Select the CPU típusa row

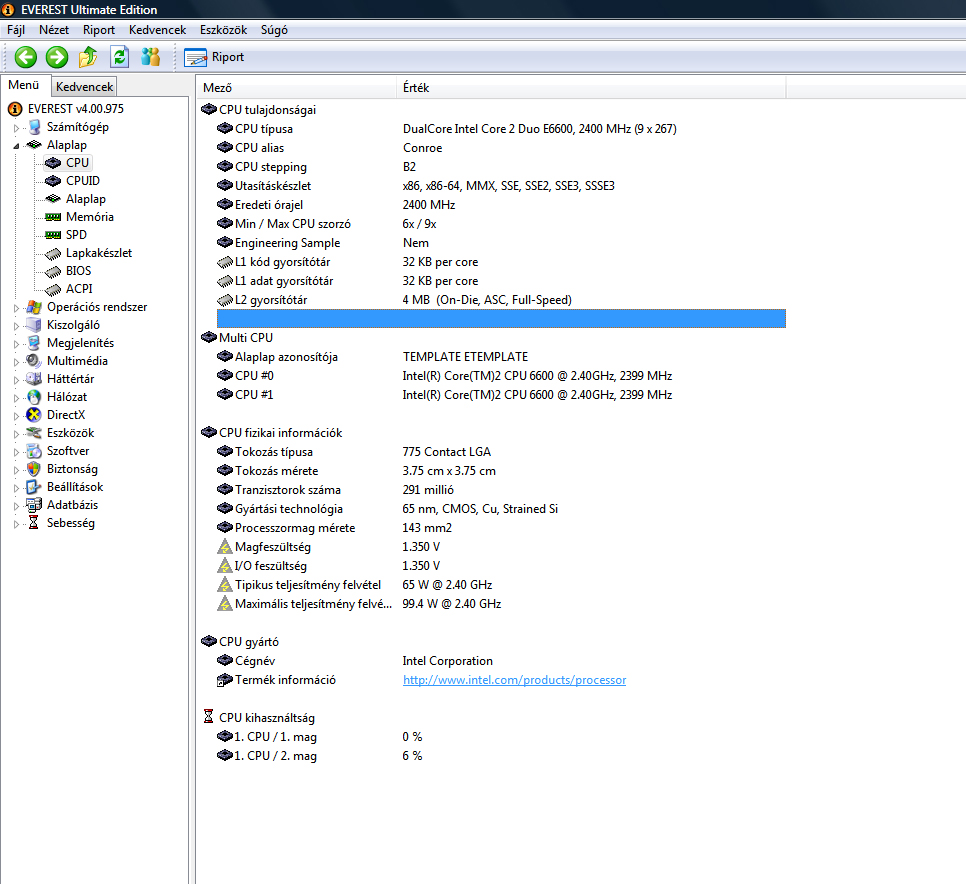pos(501,129)
